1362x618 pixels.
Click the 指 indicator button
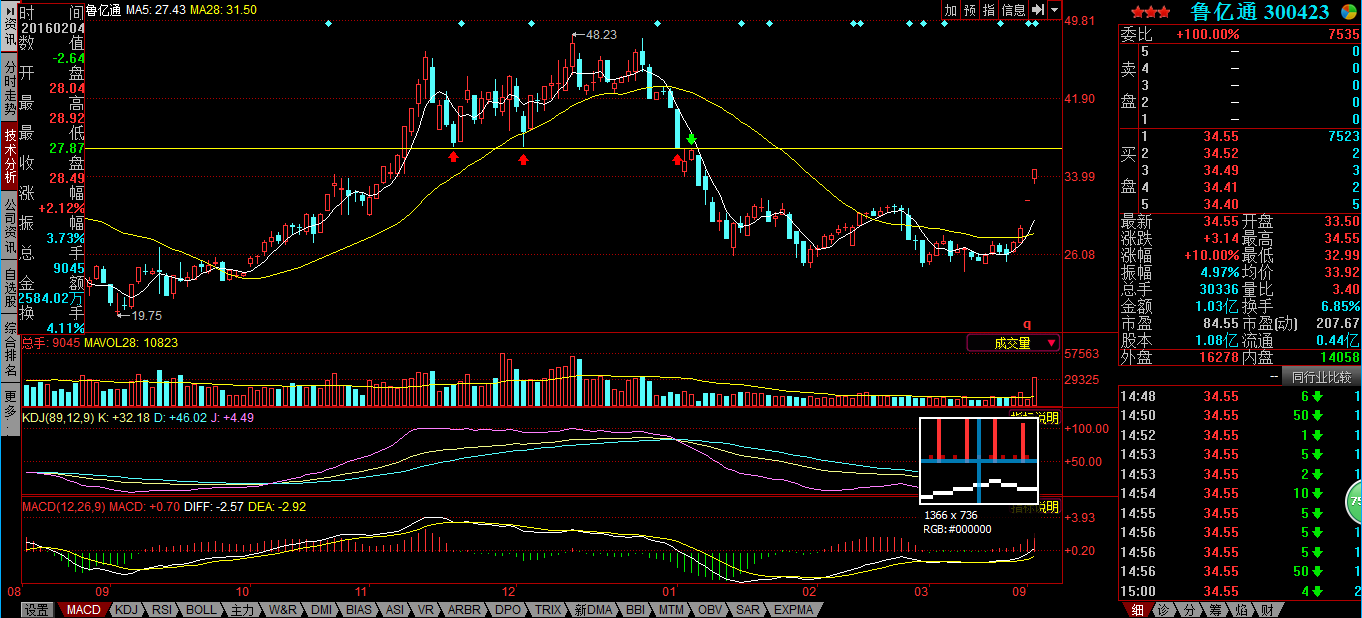tap(988, 10)
